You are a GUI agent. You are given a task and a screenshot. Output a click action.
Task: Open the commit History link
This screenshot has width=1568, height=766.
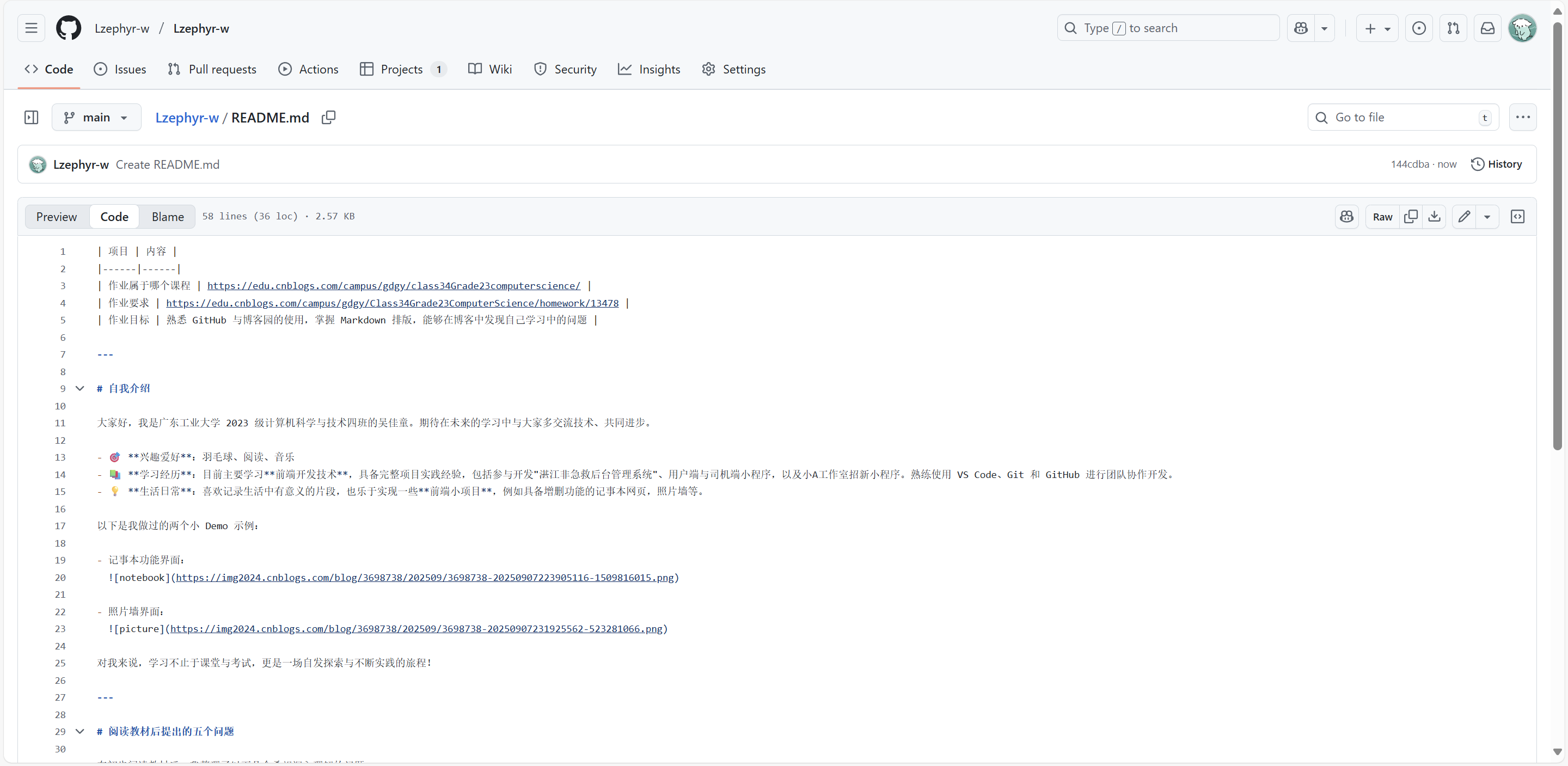point(1496,164)
